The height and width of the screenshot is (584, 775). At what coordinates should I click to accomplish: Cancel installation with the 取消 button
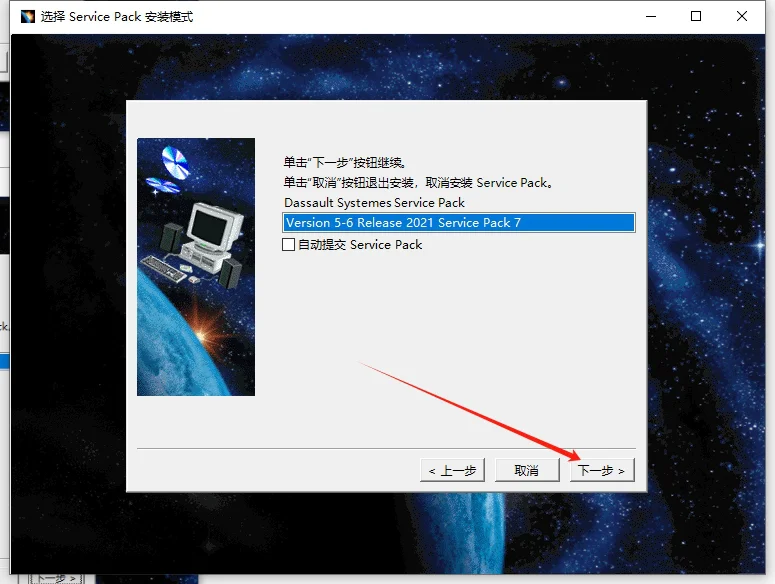(527, 470)
